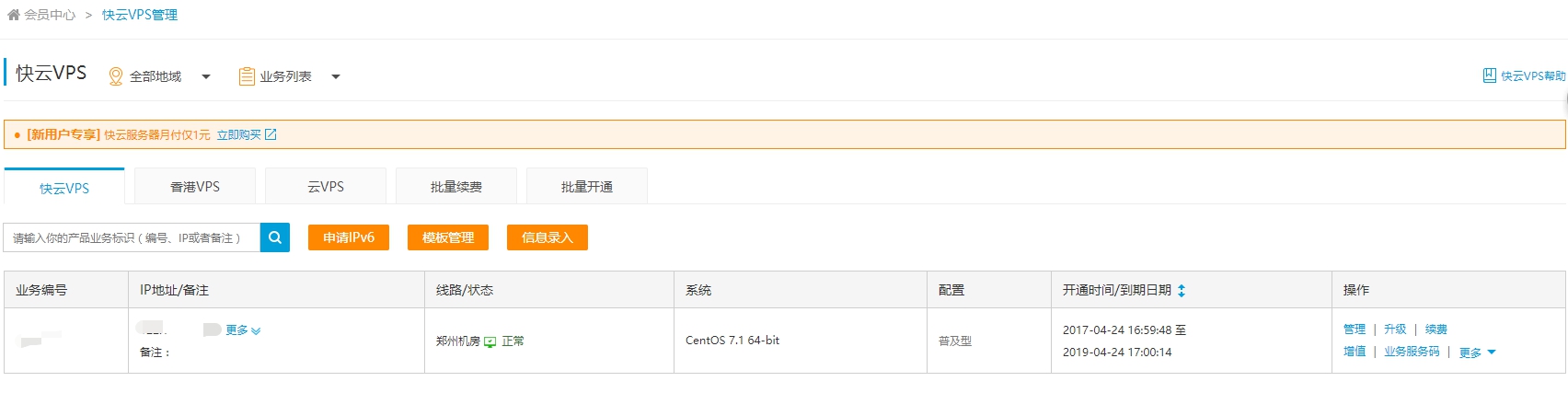Expand 更多 under IP address
This screenshot has height=393, width=1568.
pos(243,330)
